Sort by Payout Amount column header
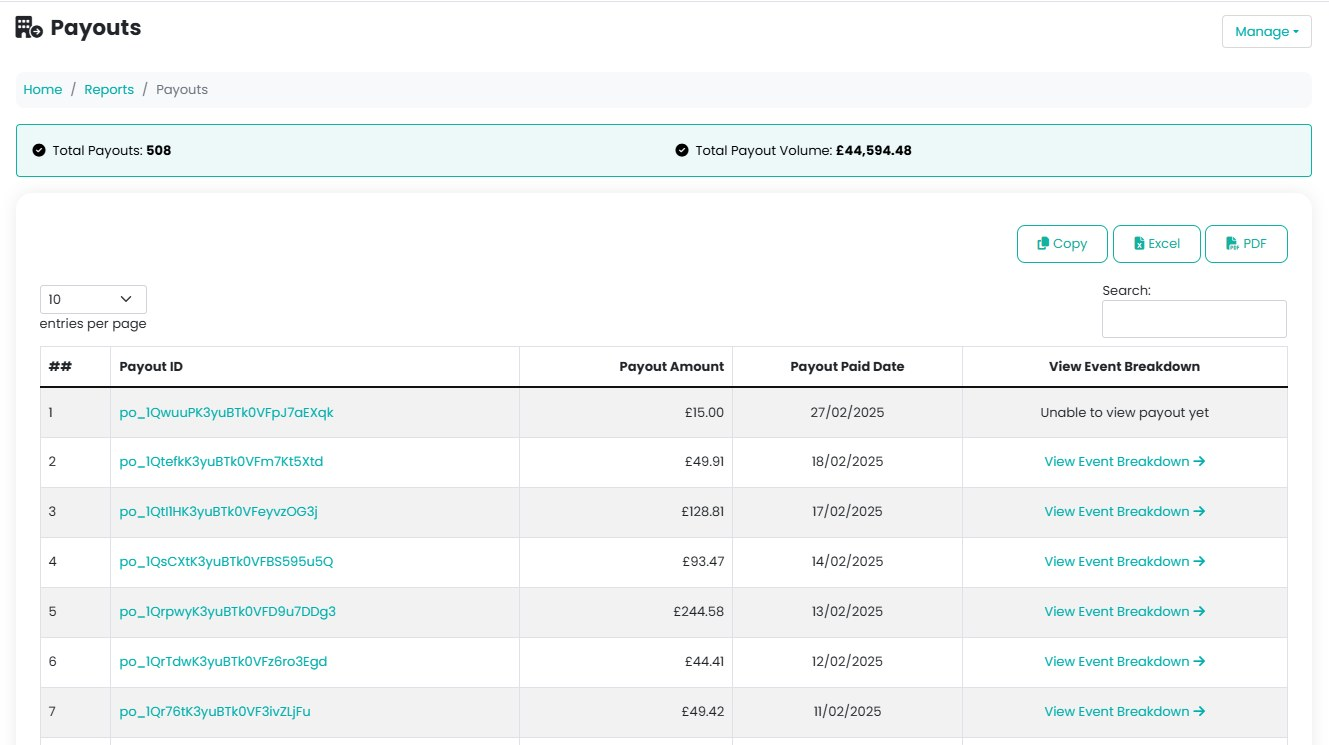Viewport: 1329px width, 745px height. [626, 367]
